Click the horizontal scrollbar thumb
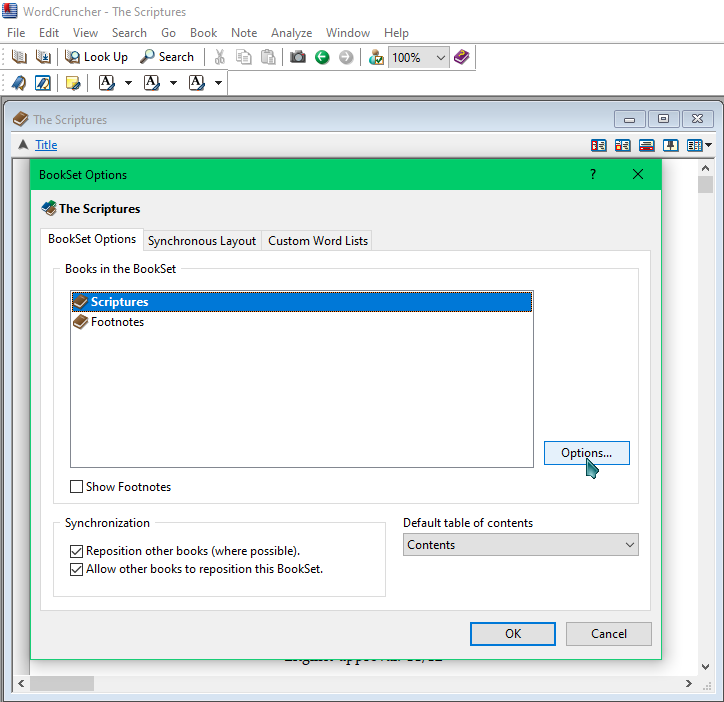Viewport: 724px width, 702px height. tap(62, 684)
